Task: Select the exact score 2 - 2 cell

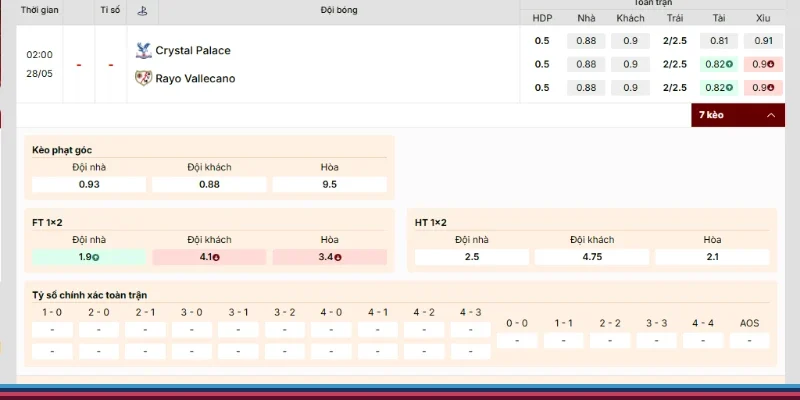Action: [x=610, y=340]
